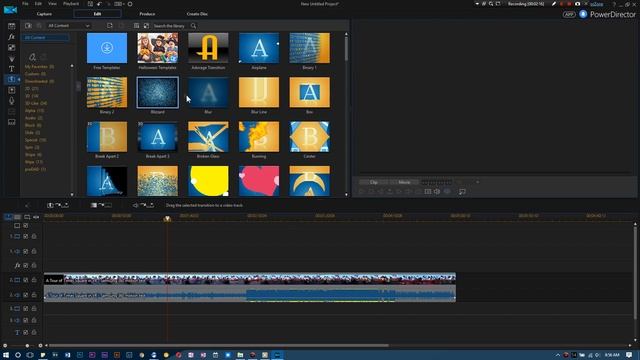The height and width of the screenshot is (360, 640).
Task: Open the View menu
Action: click(52, 4)
